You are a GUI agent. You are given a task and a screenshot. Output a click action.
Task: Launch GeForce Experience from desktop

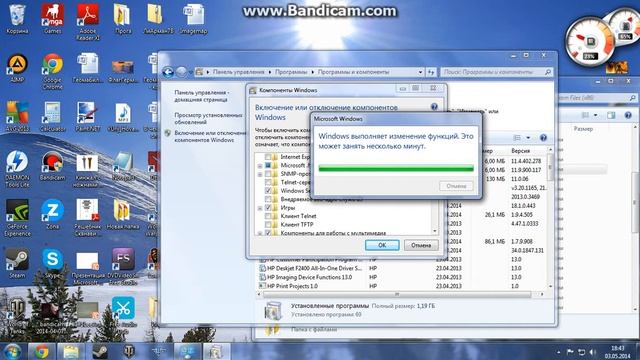click(17, 218)
